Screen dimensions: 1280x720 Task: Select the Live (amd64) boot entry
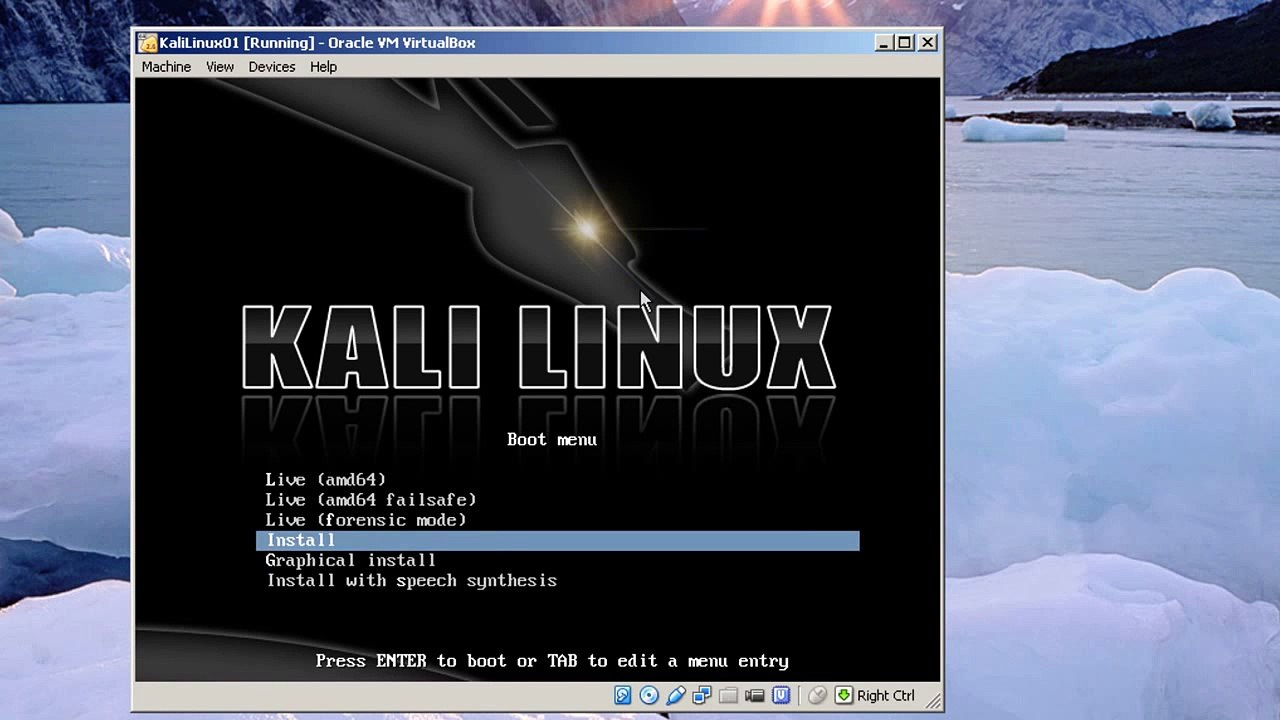pos(326,480)
